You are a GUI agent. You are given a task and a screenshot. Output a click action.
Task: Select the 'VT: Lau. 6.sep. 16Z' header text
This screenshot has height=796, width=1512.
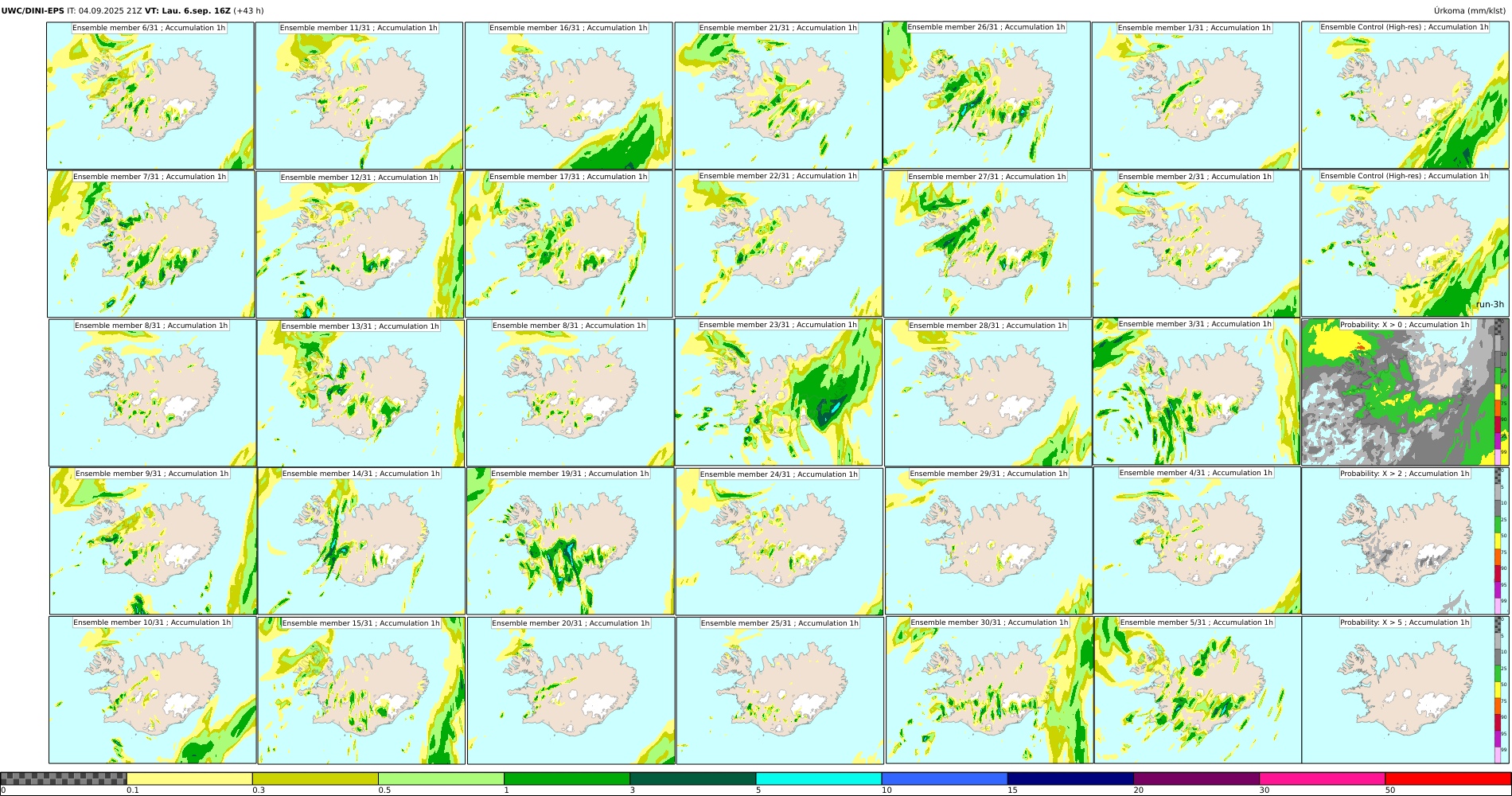(188, 11)
